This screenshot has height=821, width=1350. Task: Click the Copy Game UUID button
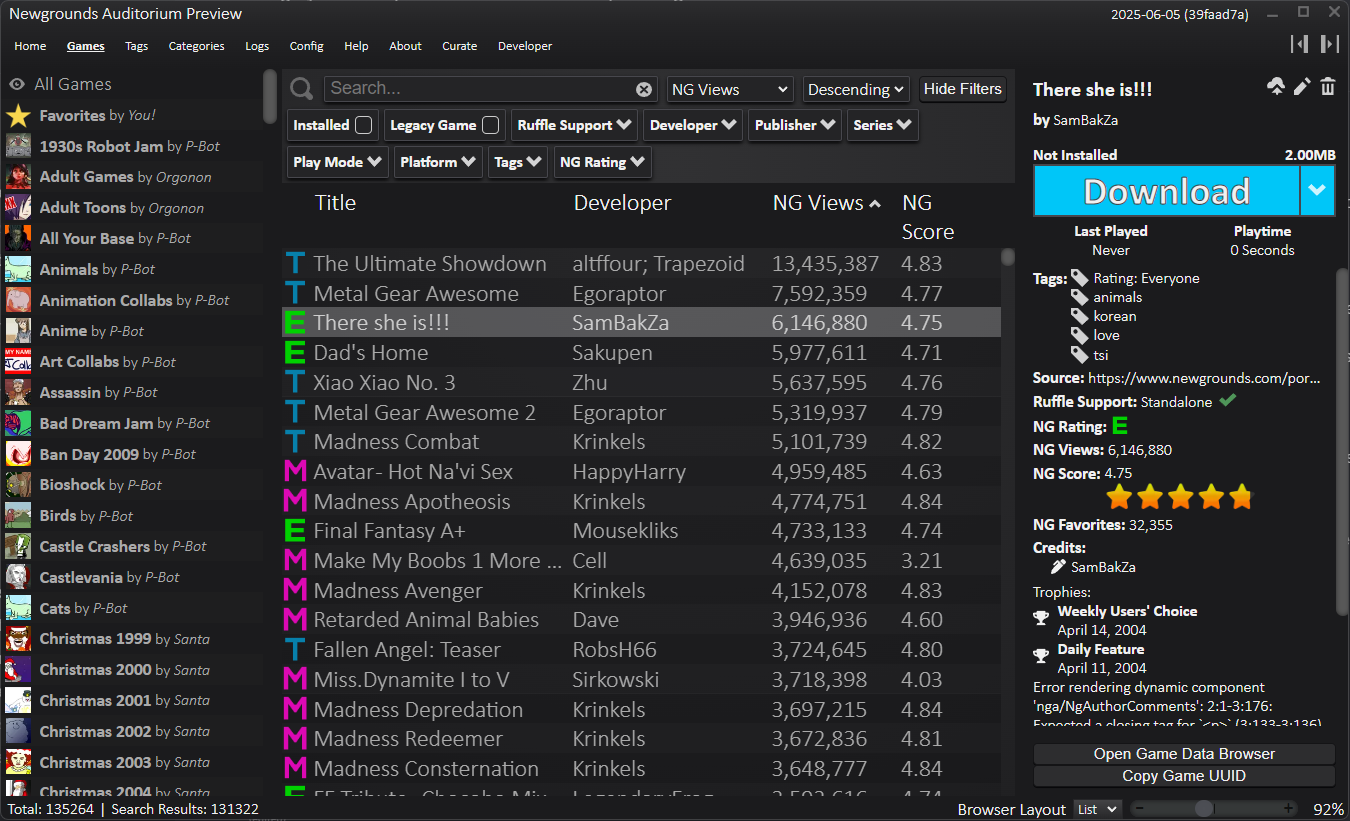1183,776
